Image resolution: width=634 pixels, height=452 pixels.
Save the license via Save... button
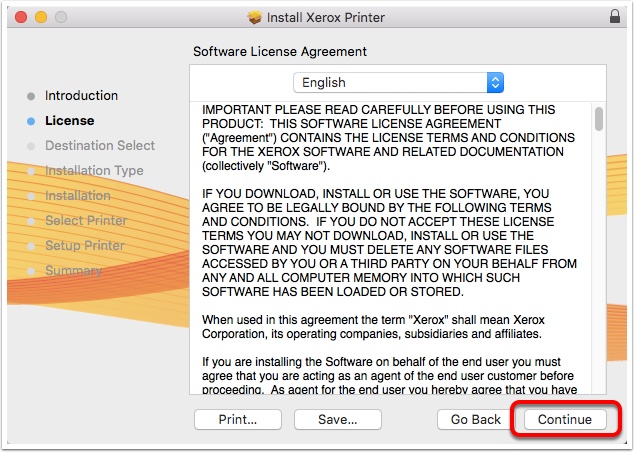point(338,419)
